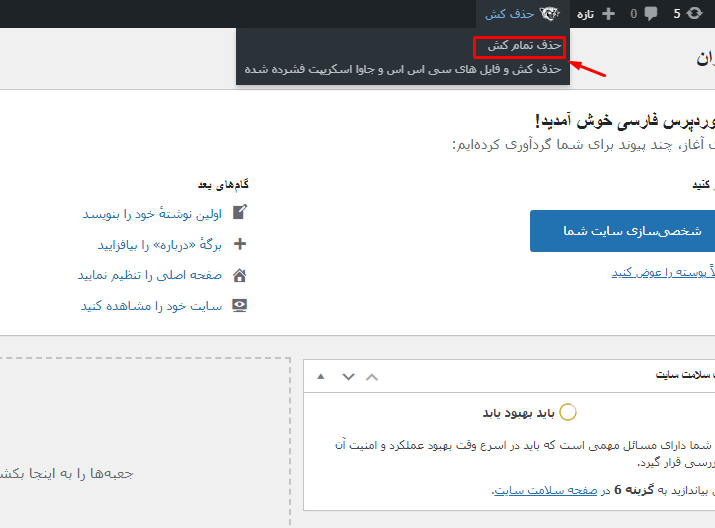
Task: Click the comments bubble icon
Action: [x=651, y=14]
